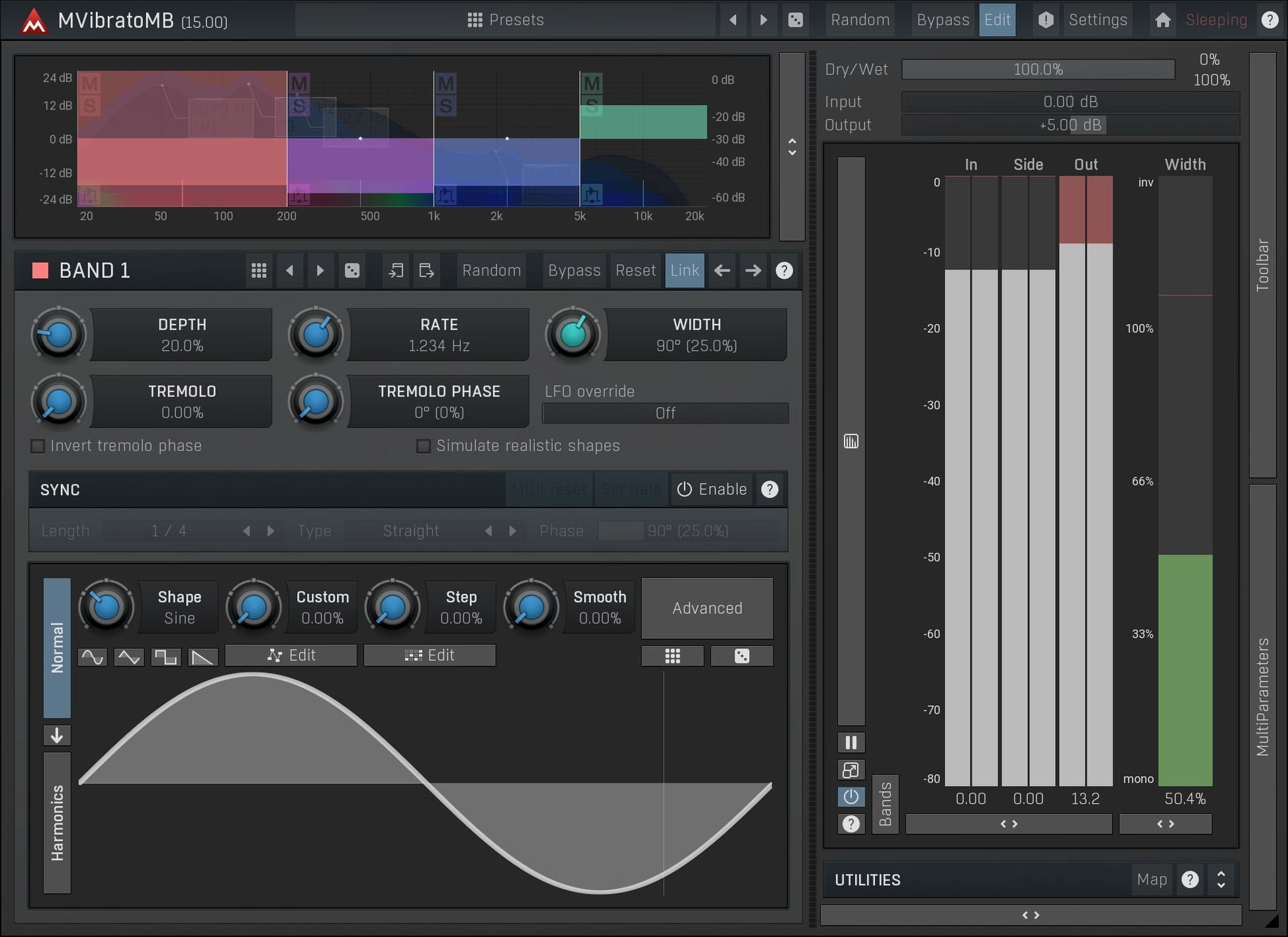
Task: Click the downward arrow below the Normal tab
Action: [57, 736]
